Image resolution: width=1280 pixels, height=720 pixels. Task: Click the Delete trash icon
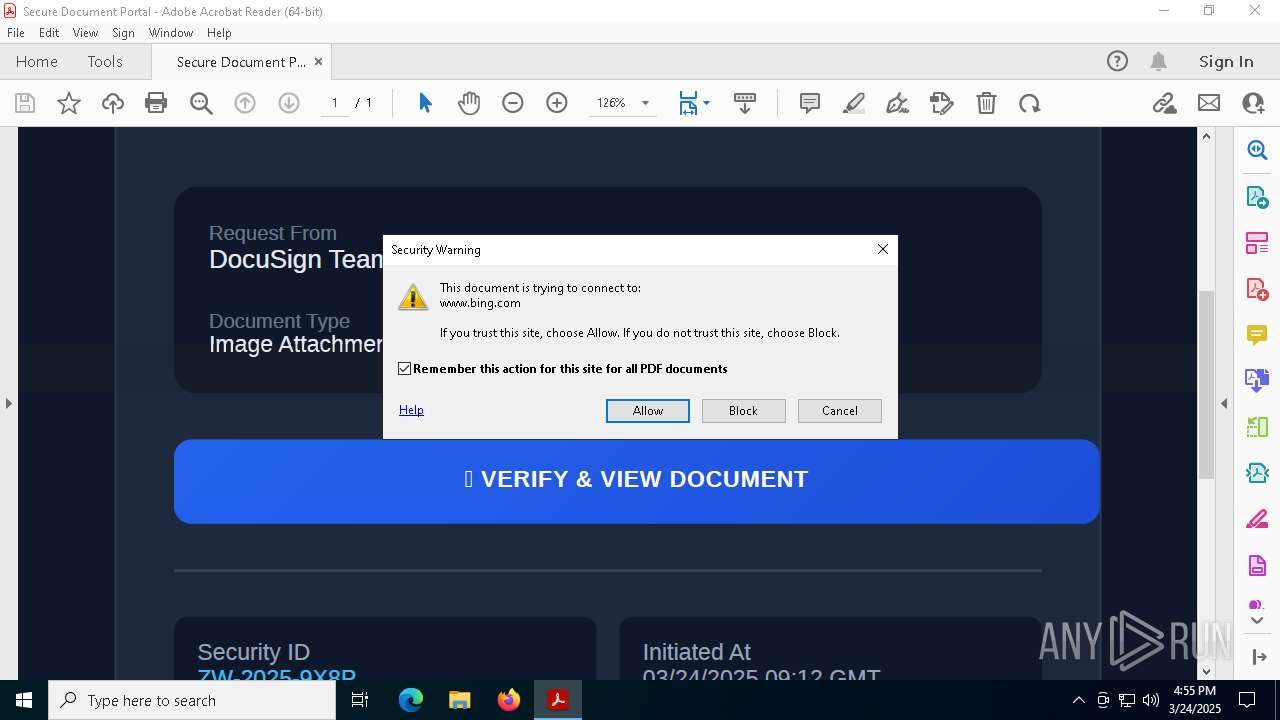pos(986,103)
